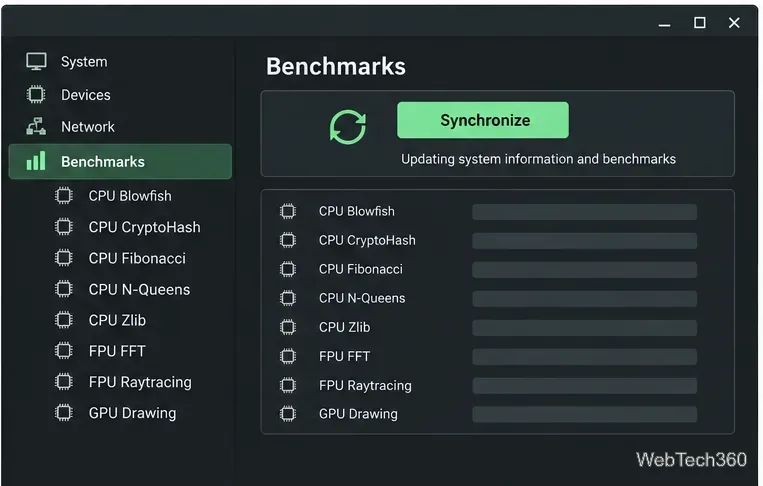Click the CPU Fibonacci label in the results list
The height and width of the screenshot is (486, 763).
click(361, 269)
